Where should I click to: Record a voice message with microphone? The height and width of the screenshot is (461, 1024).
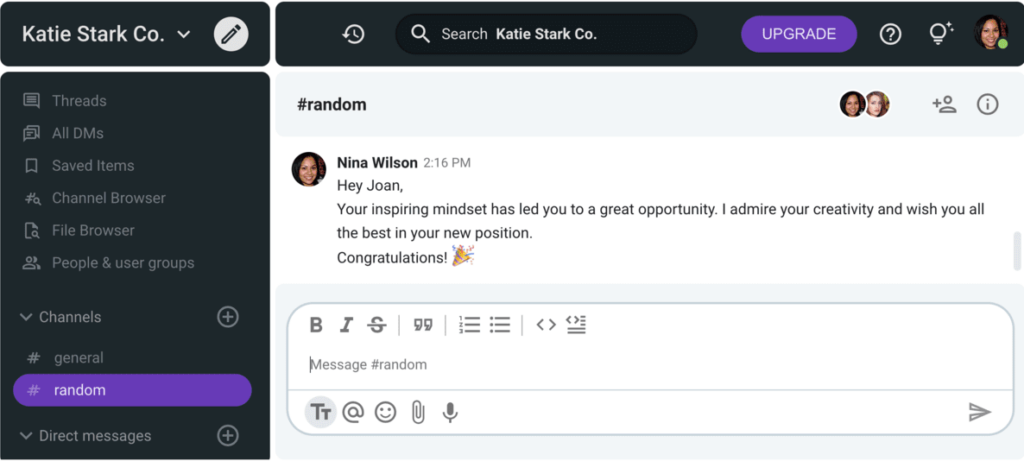tap(451, 412)
